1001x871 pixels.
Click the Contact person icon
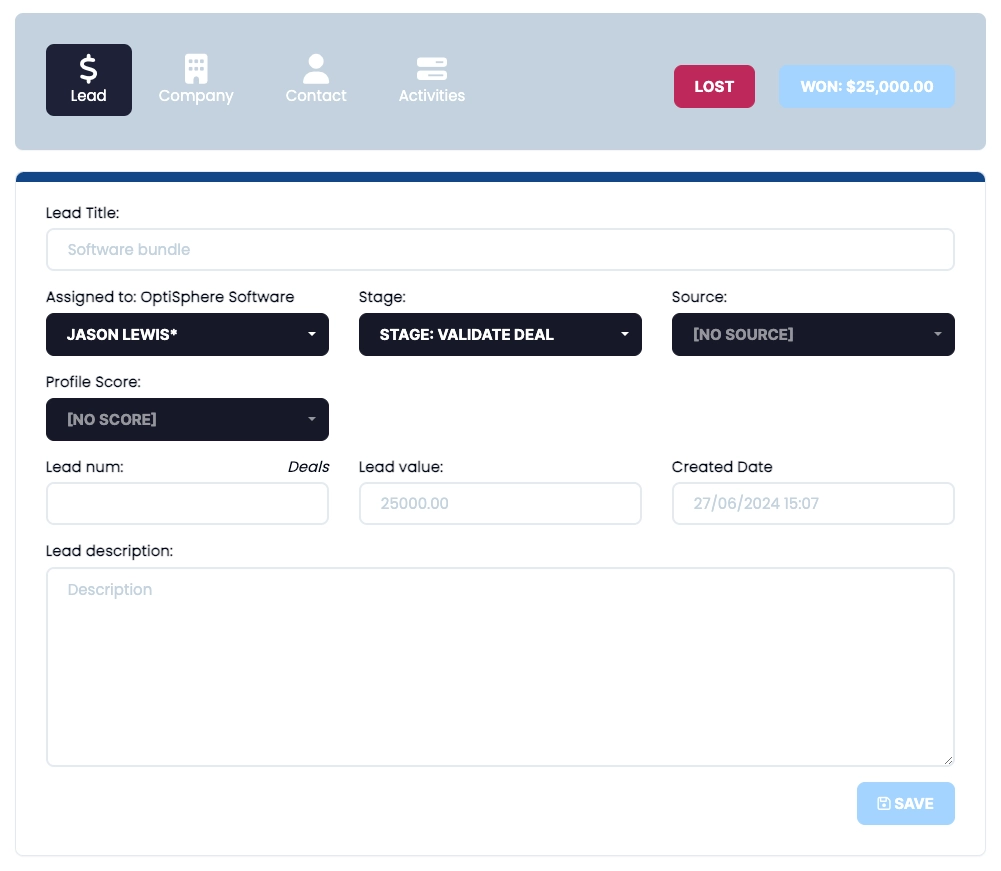(316, 68)
